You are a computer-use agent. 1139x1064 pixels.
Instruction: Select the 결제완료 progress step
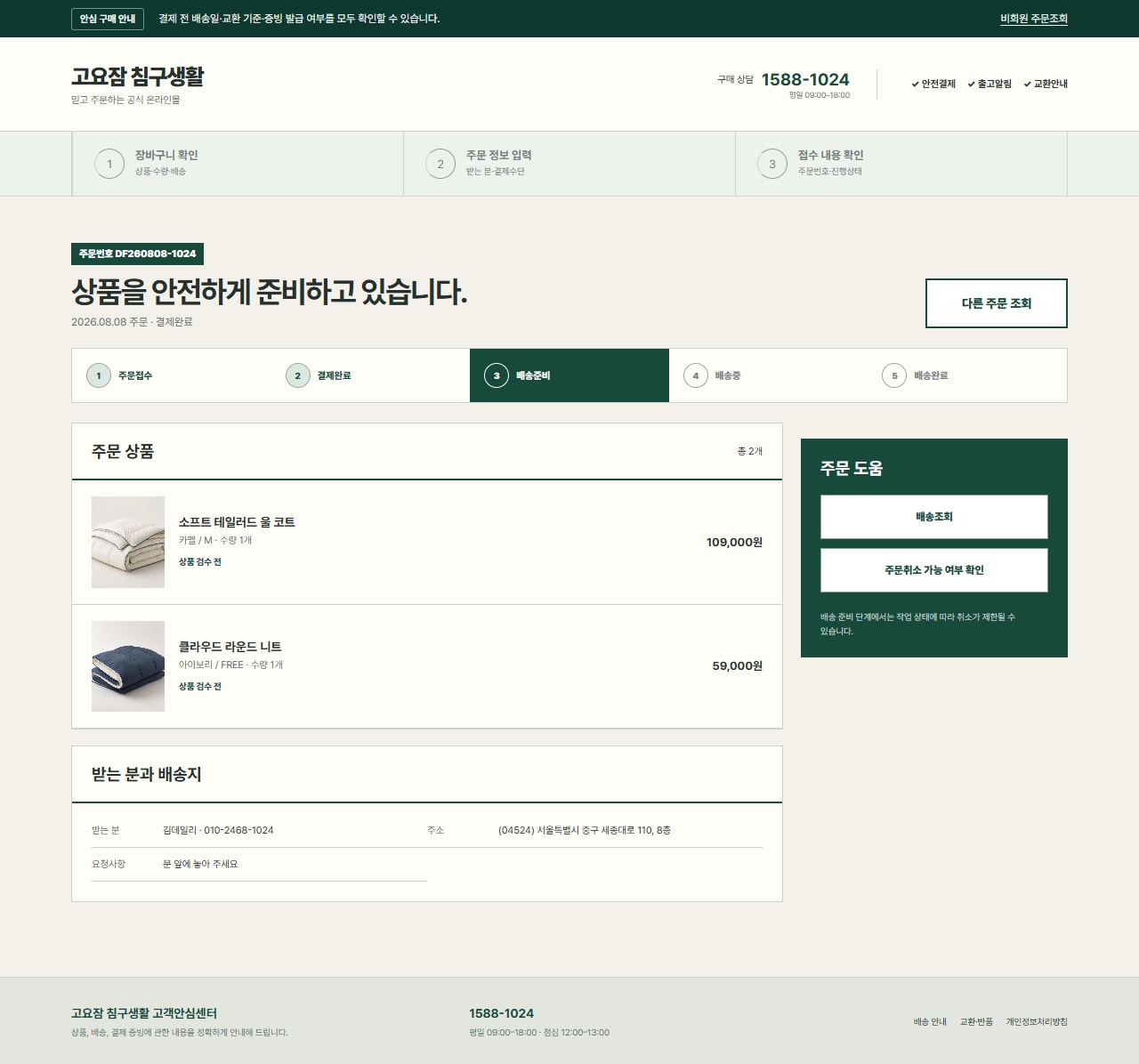[x=370, y=375]
